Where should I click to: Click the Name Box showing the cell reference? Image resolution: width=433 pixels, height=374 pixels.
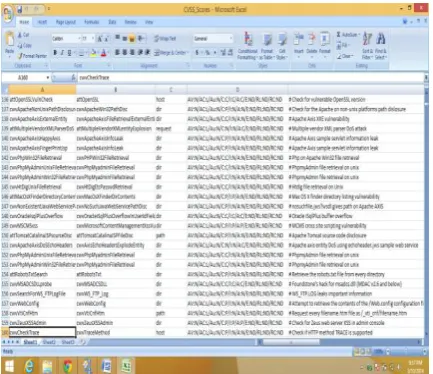[x=25, y=78]
